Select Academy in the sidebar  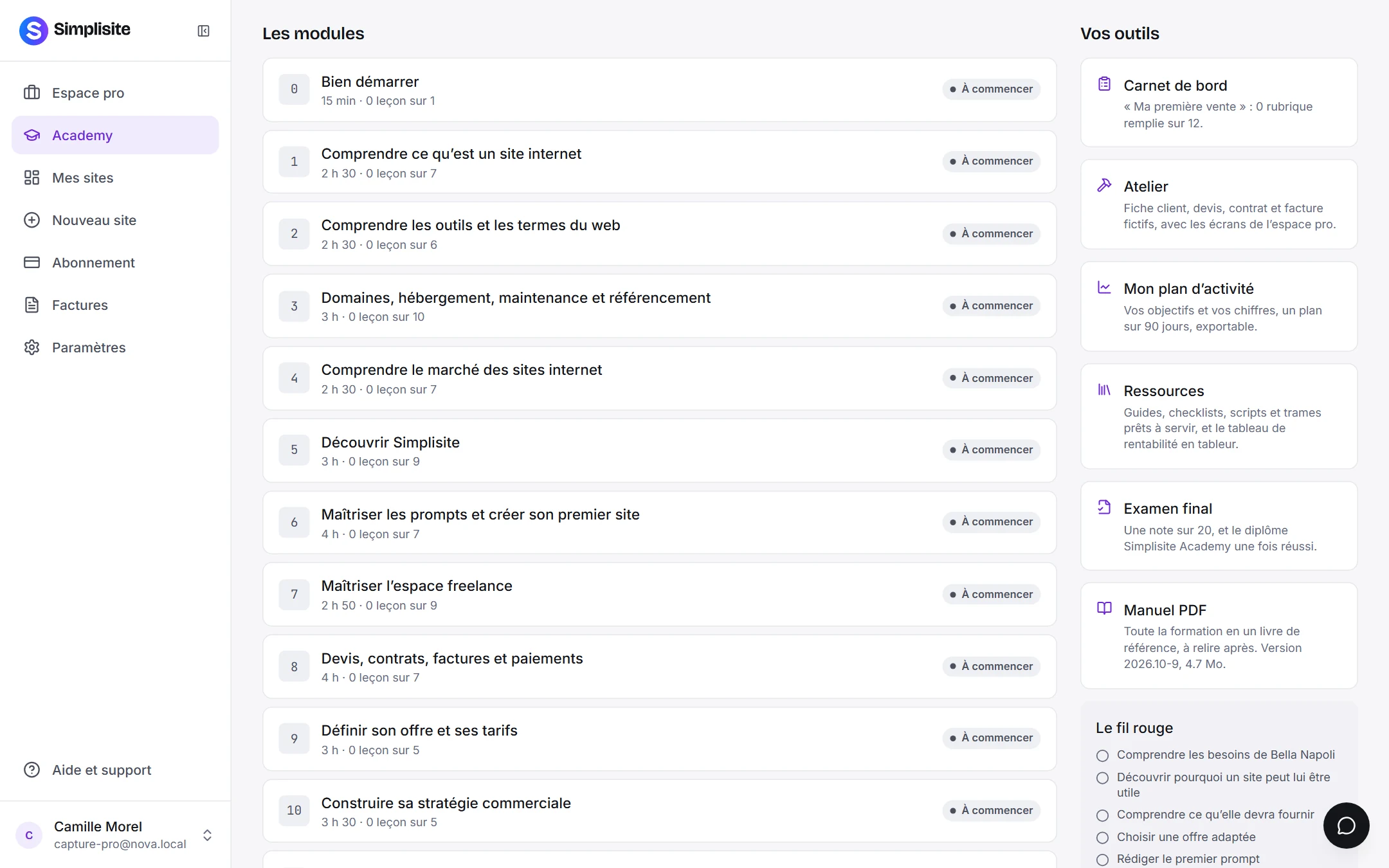pyautogui.click(x=115, y=135)
